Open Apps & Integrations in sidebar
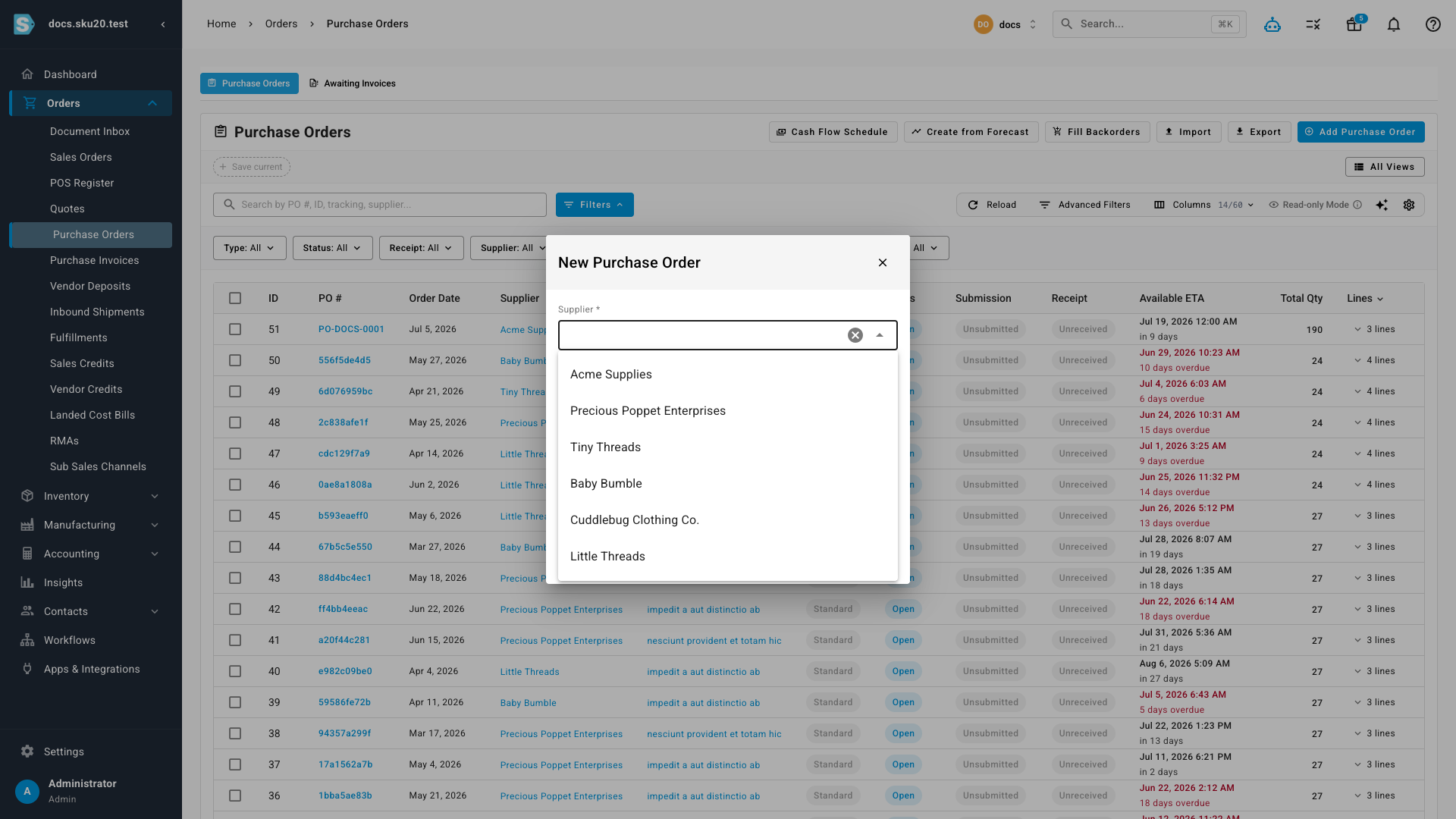 91,669
